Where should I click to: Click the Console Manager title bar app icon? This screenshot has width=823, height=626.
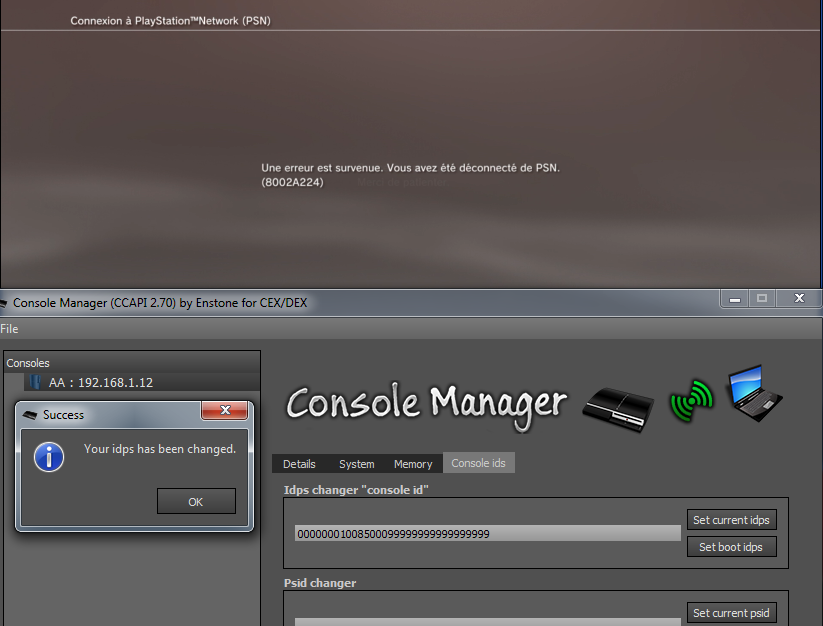tap(4, 302)
